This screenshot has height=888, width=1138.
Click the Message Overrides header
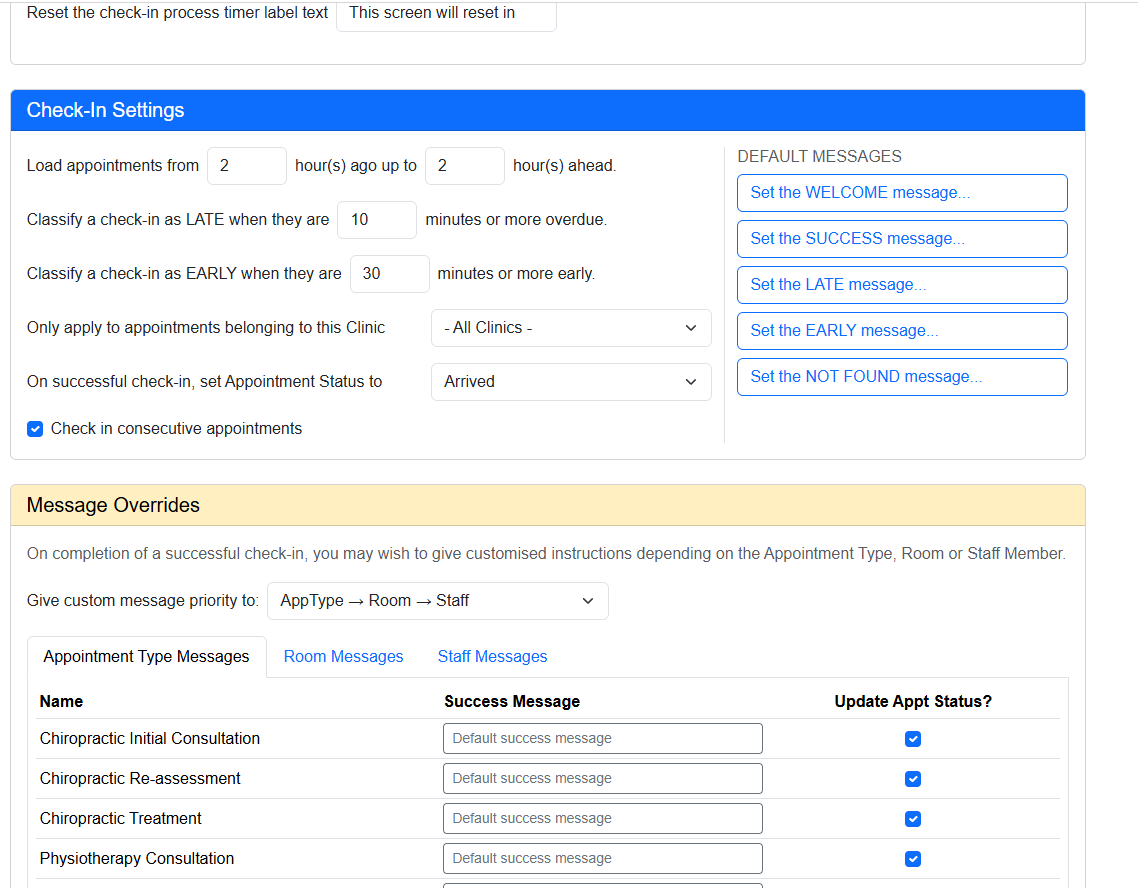point(548,505)
